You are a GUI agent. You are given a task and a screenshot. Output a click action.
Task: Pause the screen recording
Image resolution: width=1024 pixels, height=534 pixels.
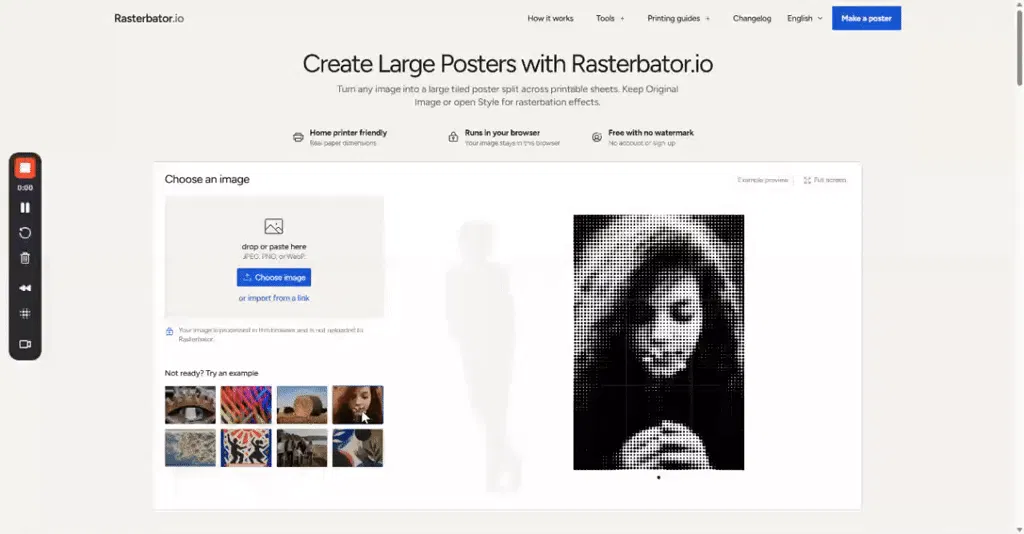click(25, 208)
